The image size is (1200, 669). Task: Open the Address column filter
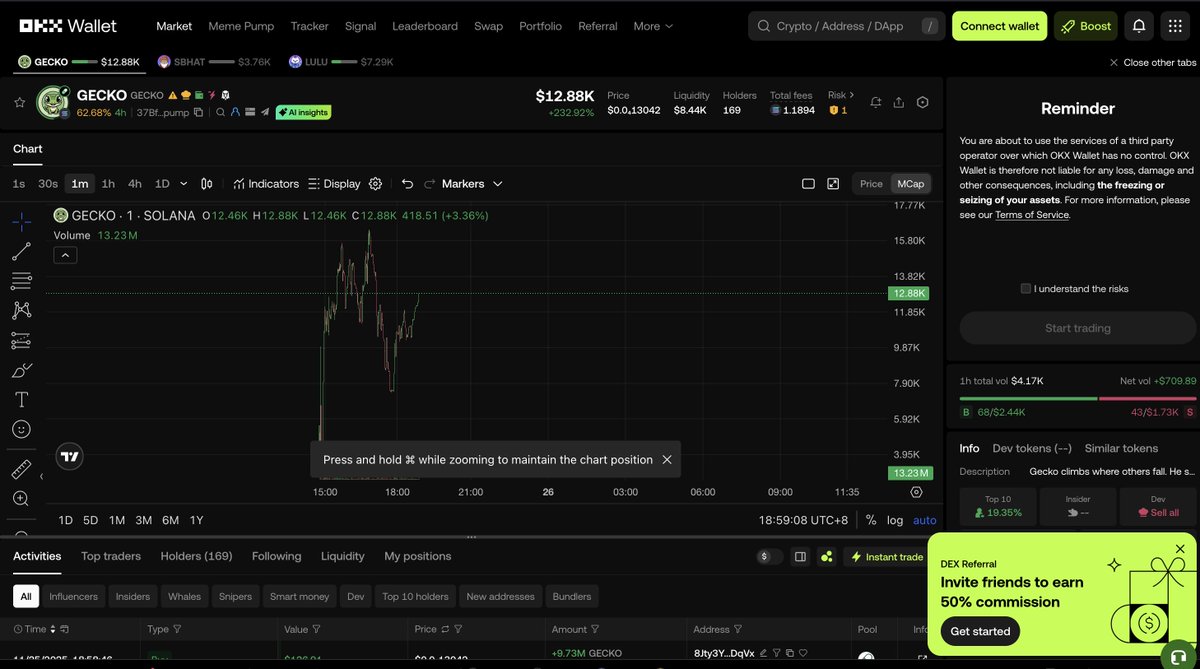[x=739, y=629]
